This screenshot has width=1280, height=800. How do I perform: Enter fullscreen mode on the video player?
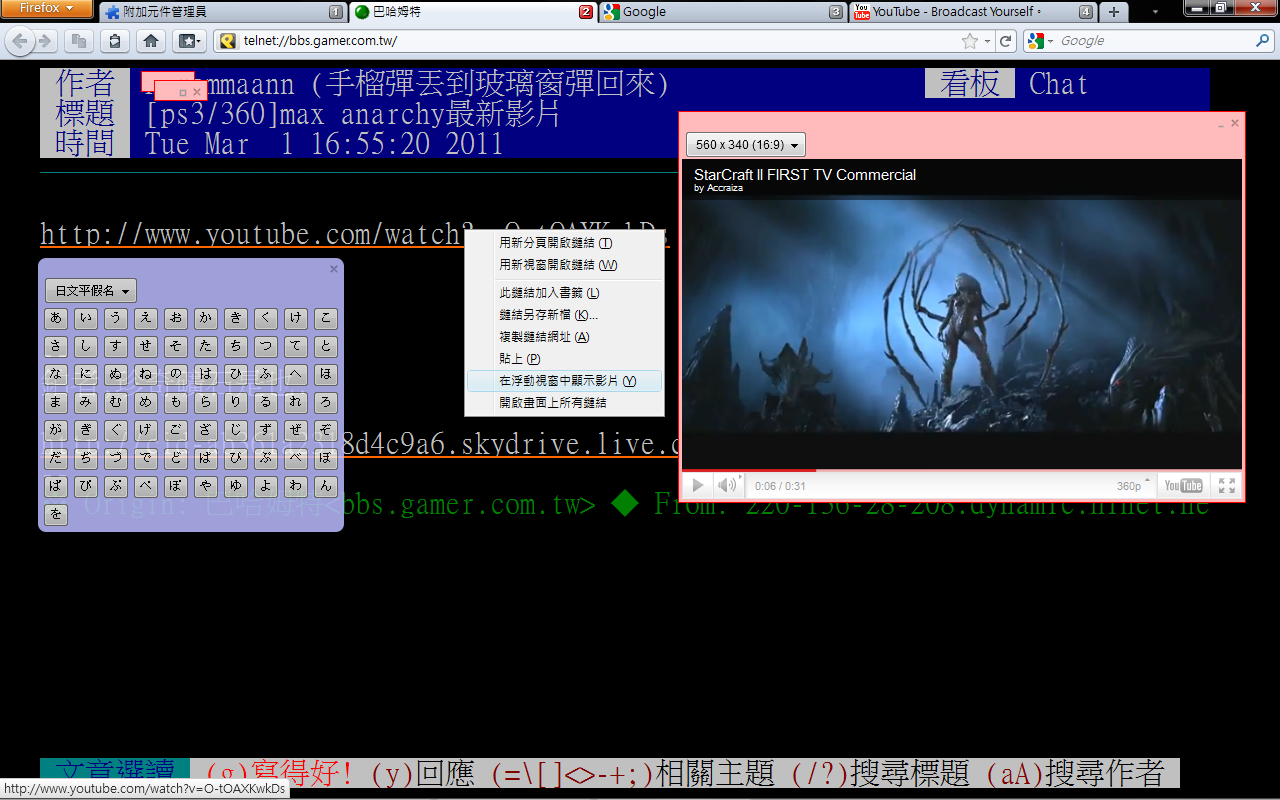[1227, 486]
